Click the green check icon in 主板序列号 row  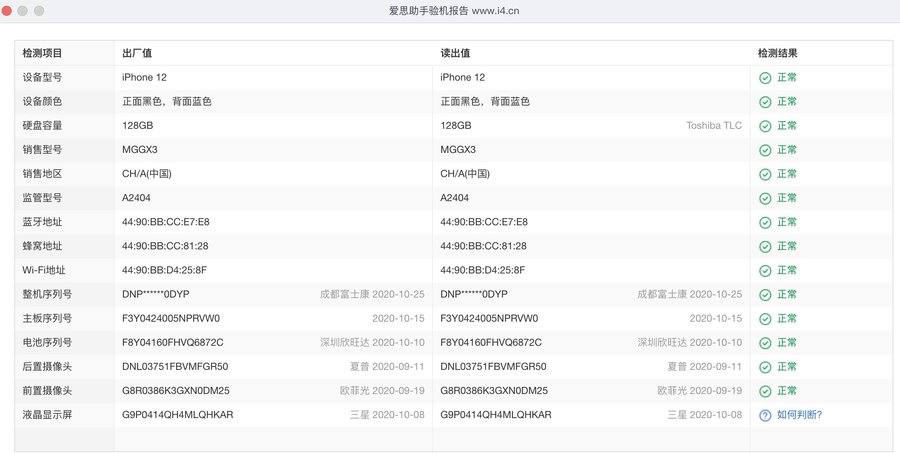tap(765, 319)
